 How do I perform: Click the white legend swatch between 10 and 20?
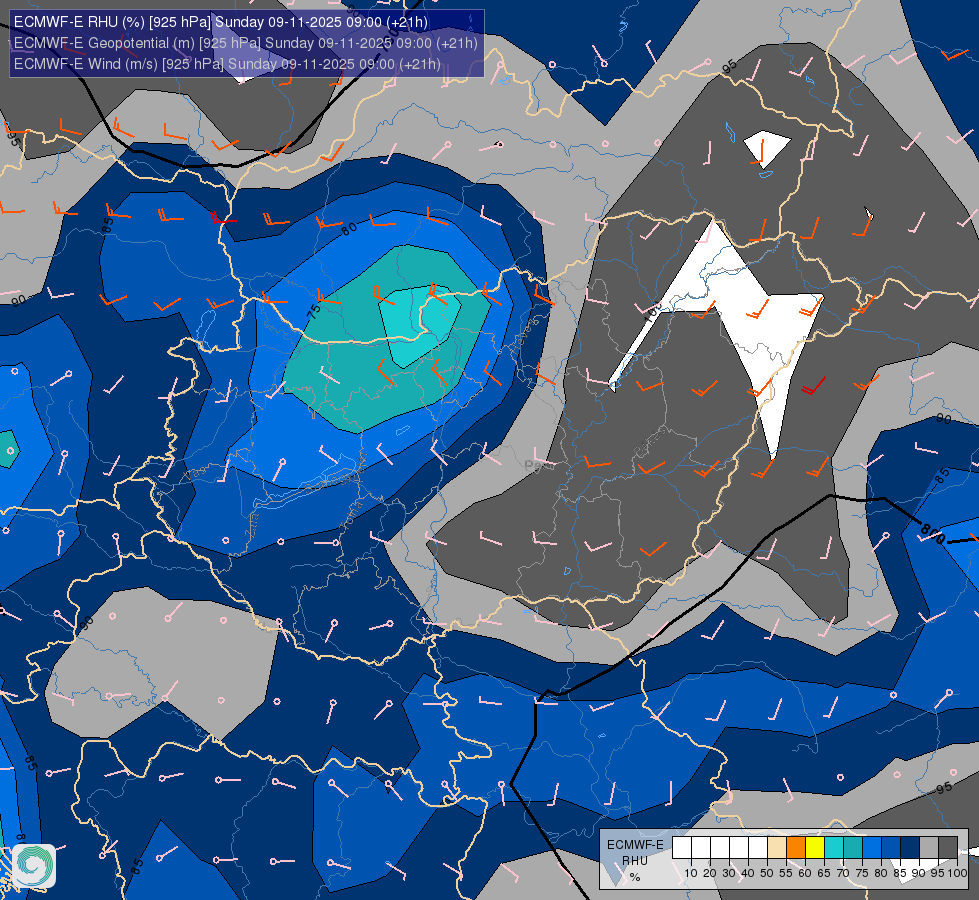pos(701,848)
